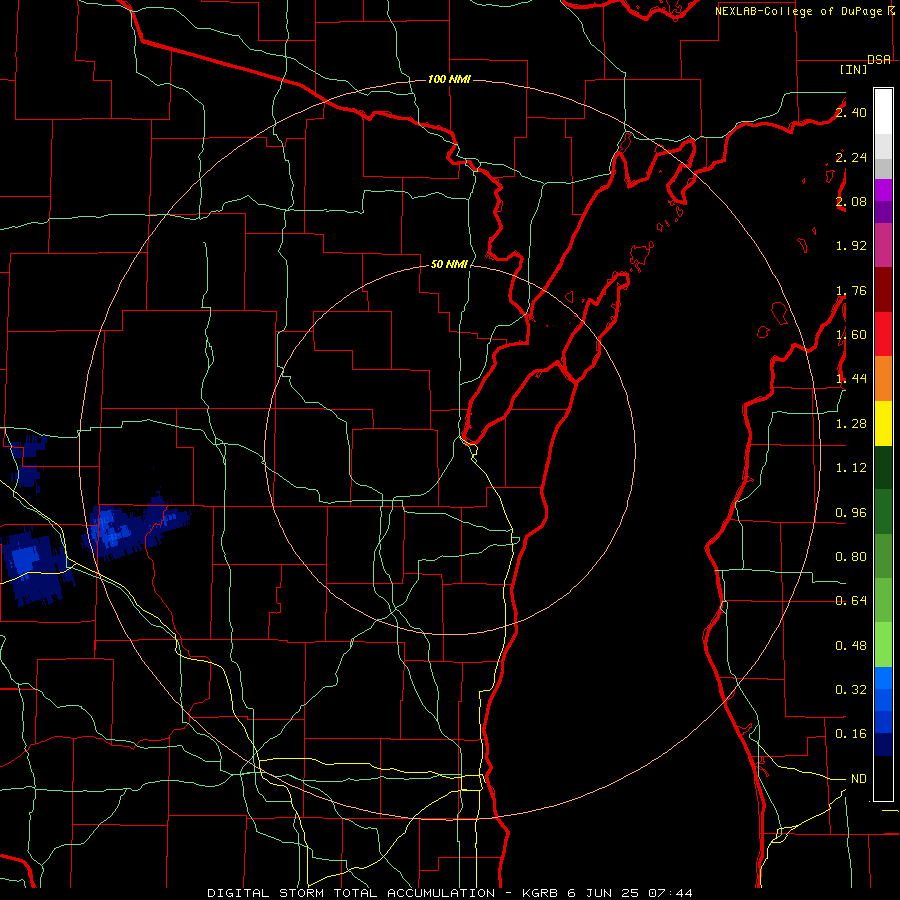
Task: Click the 0.48 legend value
Action: click(851, 646)
